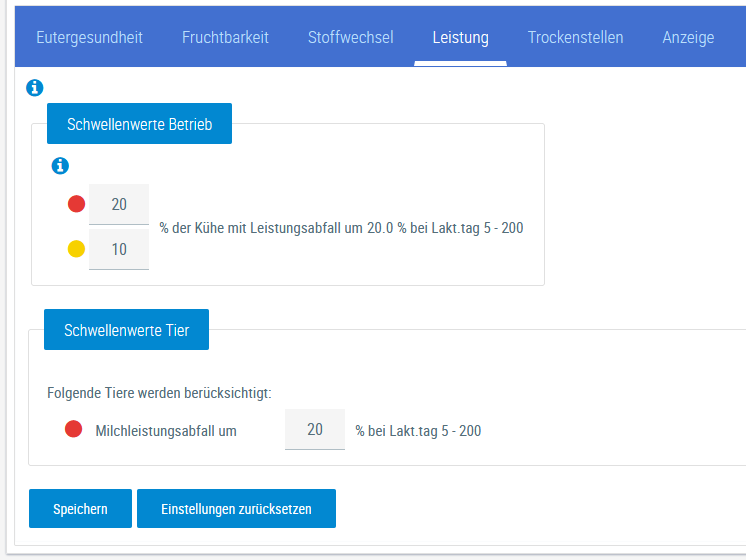The width and height of the screenshot is (746, 560).
Task: Focus the red threshold field in Betrieb
Action: tap(119, 204)
